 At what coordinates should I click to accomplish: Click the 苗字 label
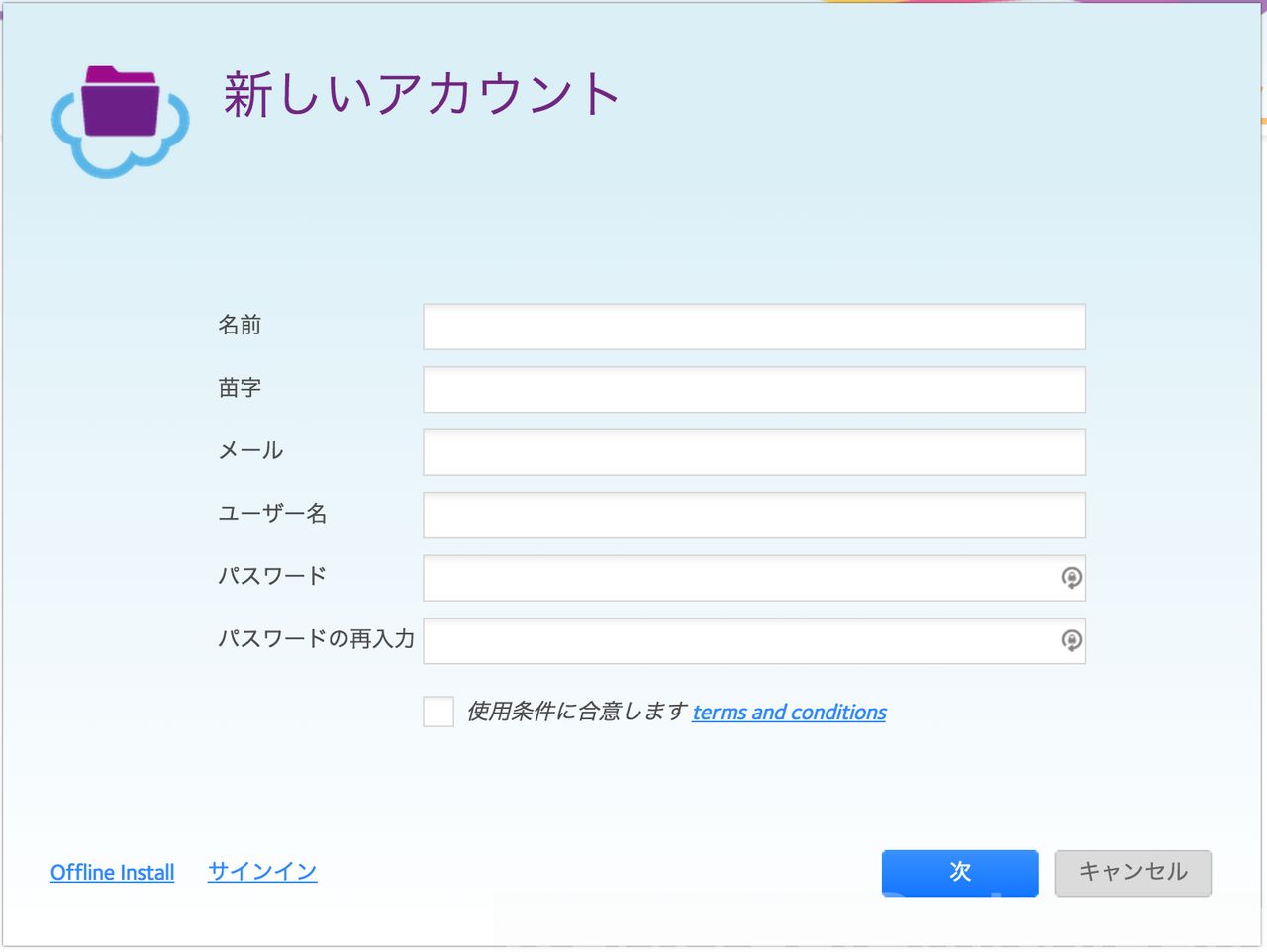click(240, 388)
